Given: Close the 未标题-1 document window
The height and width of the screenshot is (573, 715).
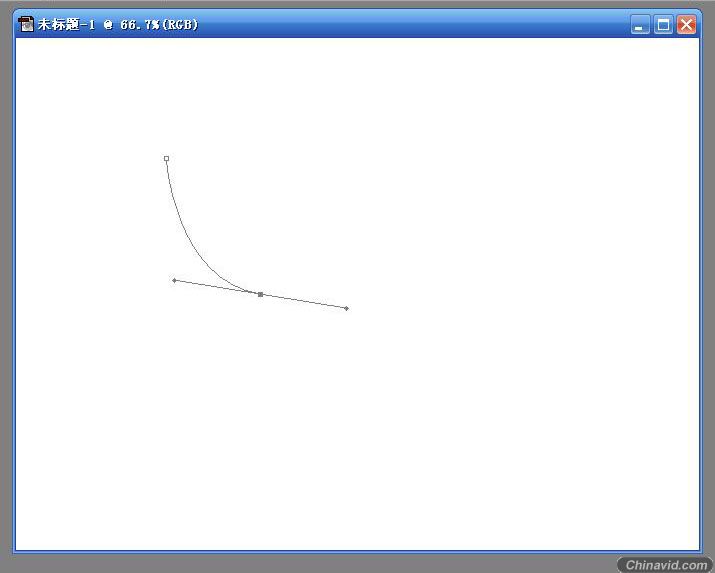Looking at the screenshot, I should (x=686, y=25).
